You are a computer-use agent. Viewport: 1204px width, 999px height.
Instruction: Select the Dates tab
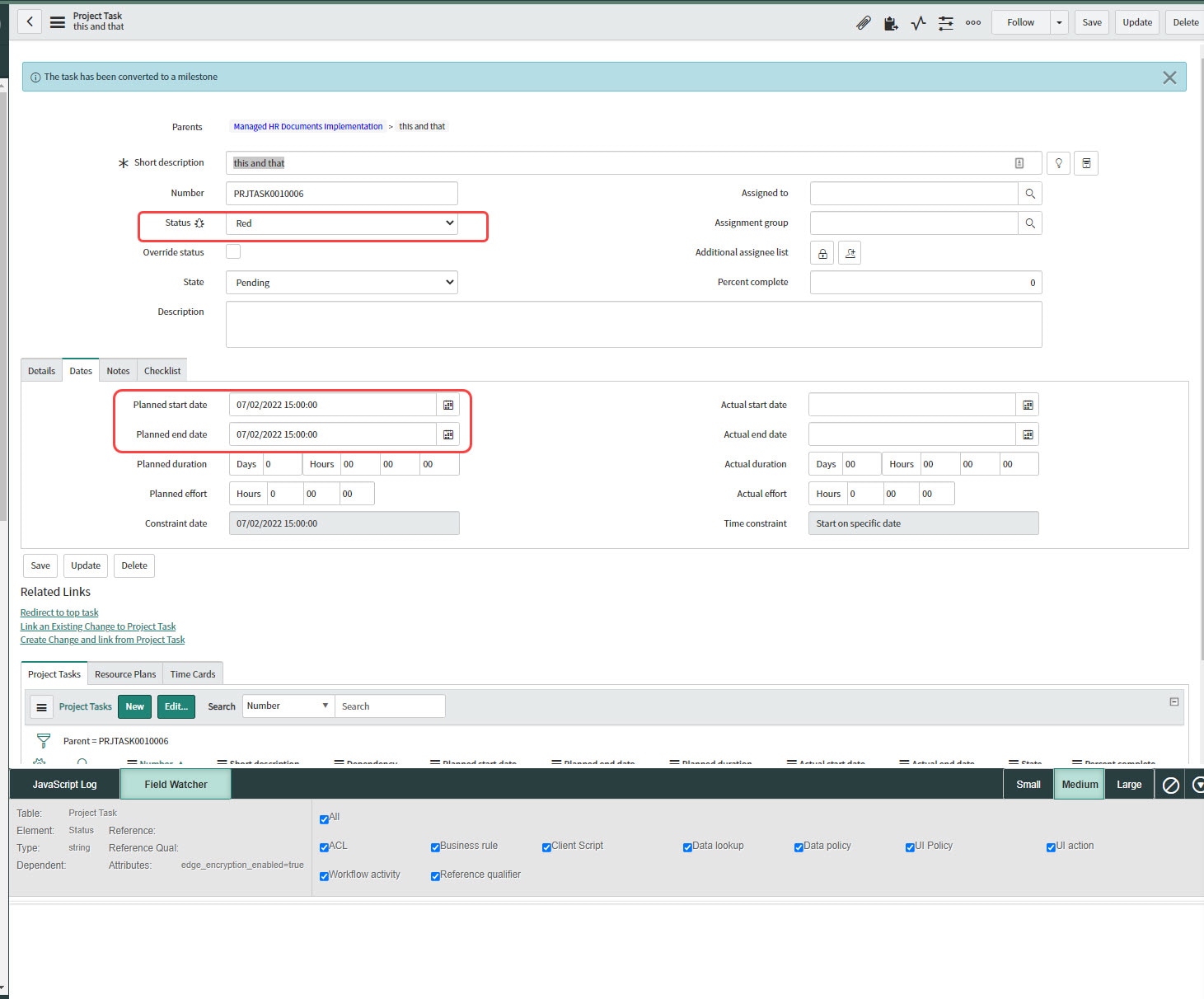point(81,371)
